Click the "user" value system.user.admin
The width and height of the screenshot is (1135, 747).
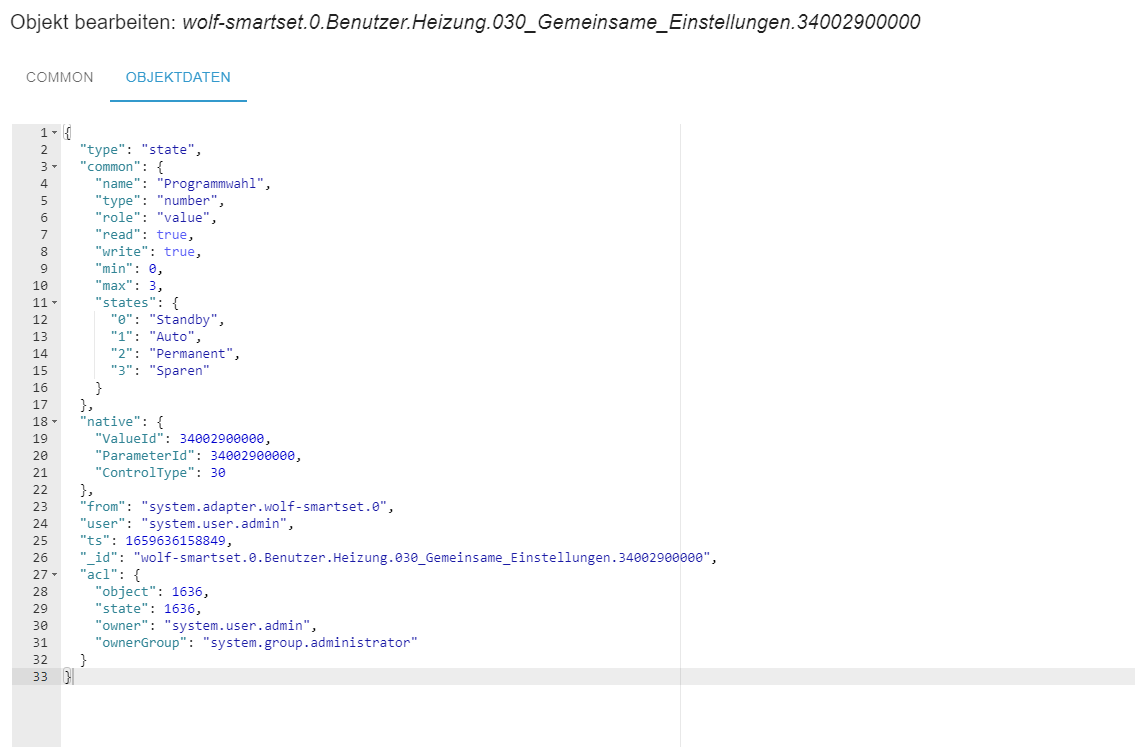(x=214, y=524)
